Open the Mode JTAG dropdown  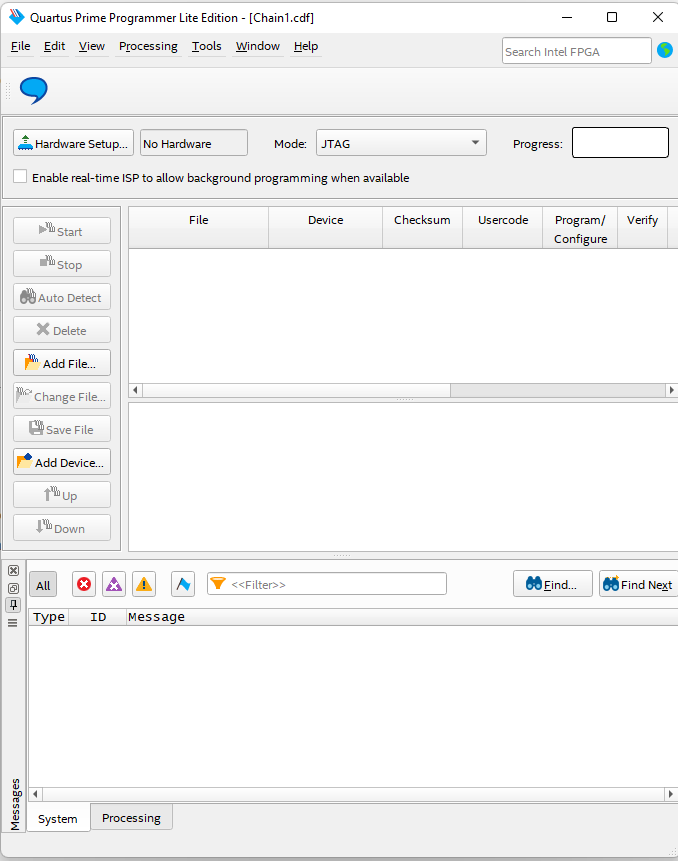tap(401, 143)
